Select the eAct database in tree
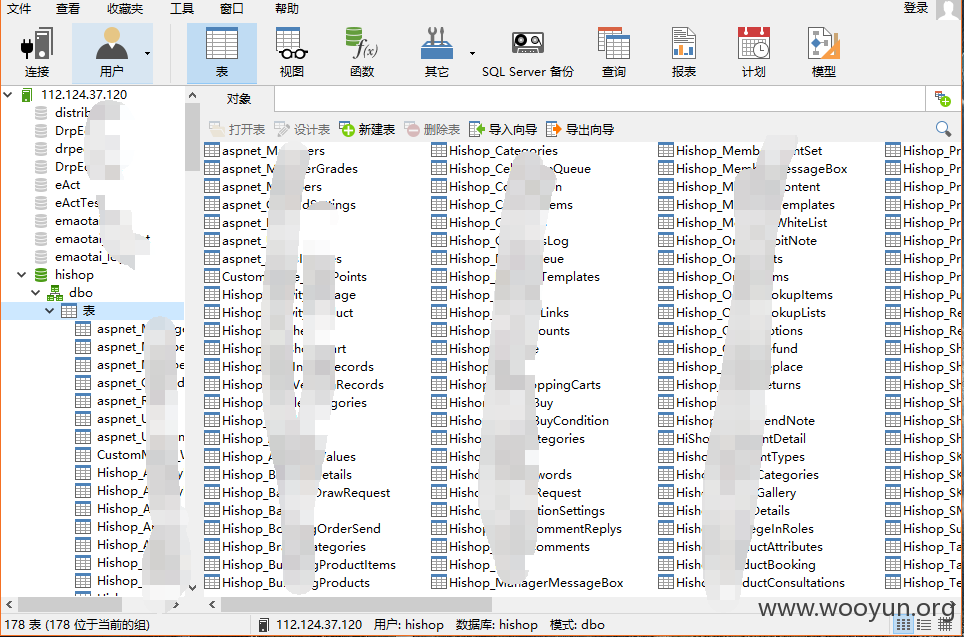Image resolution: width=964 pixels, height=637 pixels. (68, 184)
